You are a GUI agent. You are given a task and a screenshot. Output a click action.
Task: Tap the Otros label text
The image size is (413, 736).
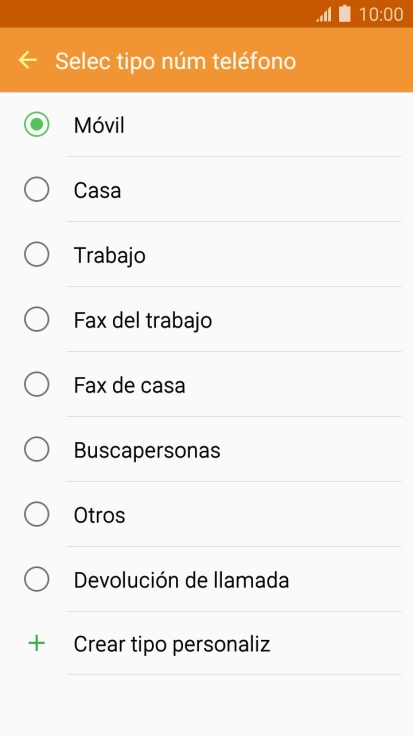99,515
